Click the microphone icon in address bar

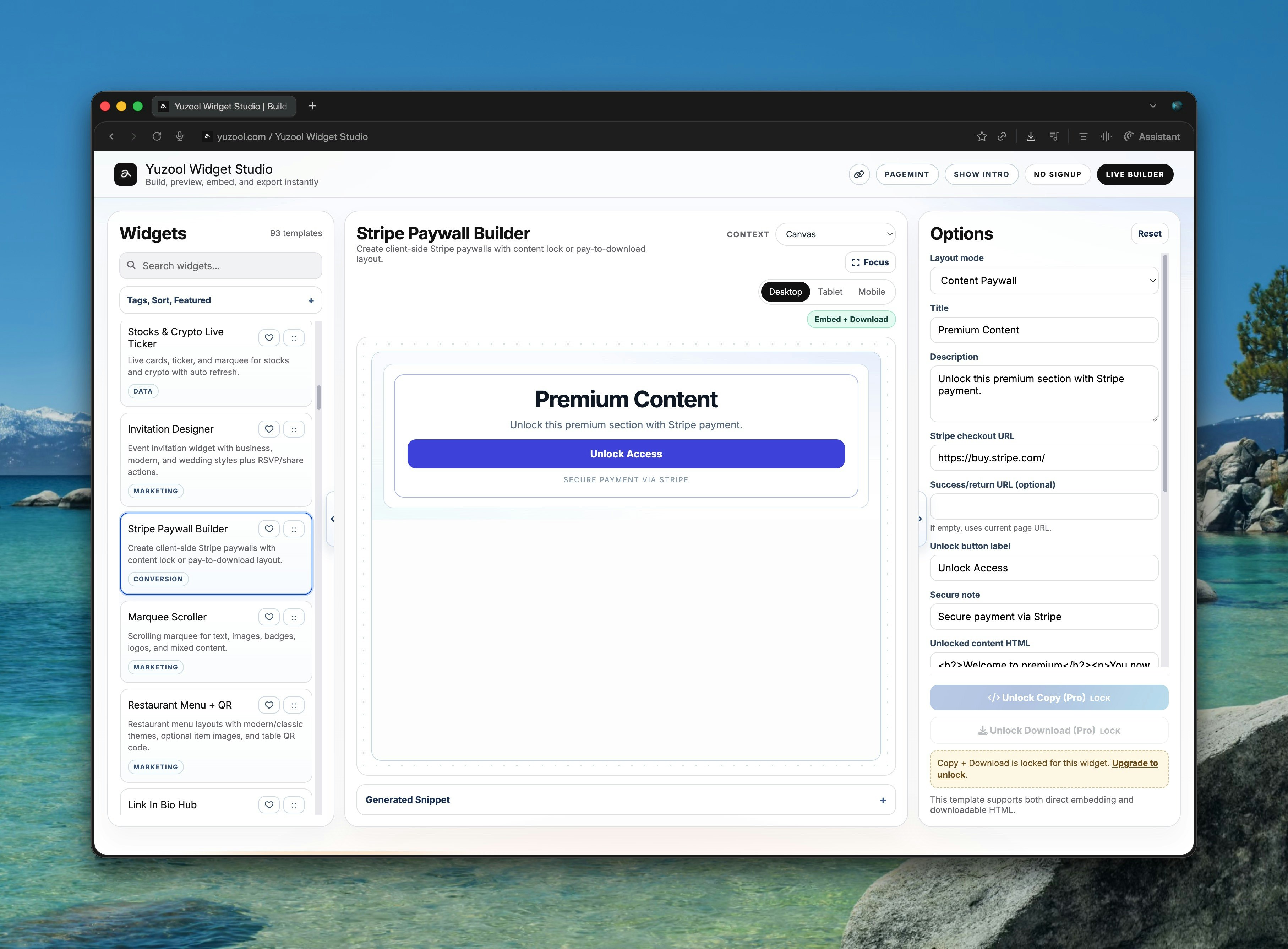pos(180,137)
